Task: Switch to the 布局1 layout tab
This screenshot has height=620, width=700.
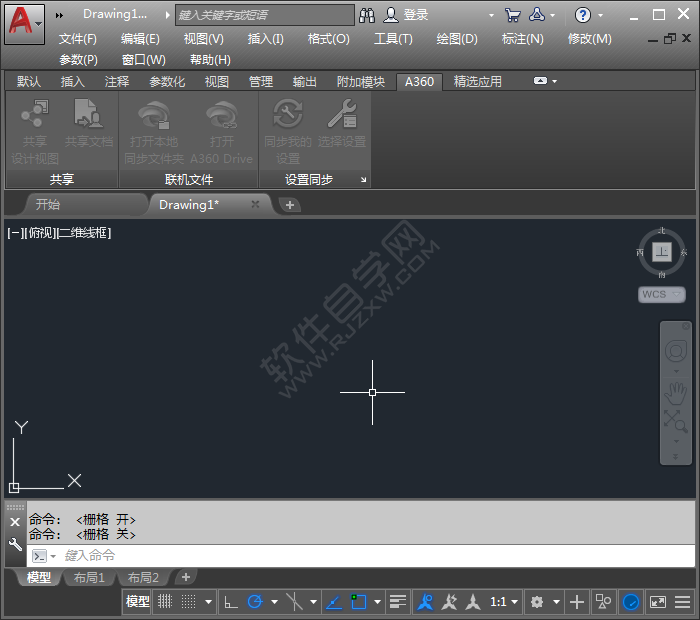Action: (x=89, y=578)
